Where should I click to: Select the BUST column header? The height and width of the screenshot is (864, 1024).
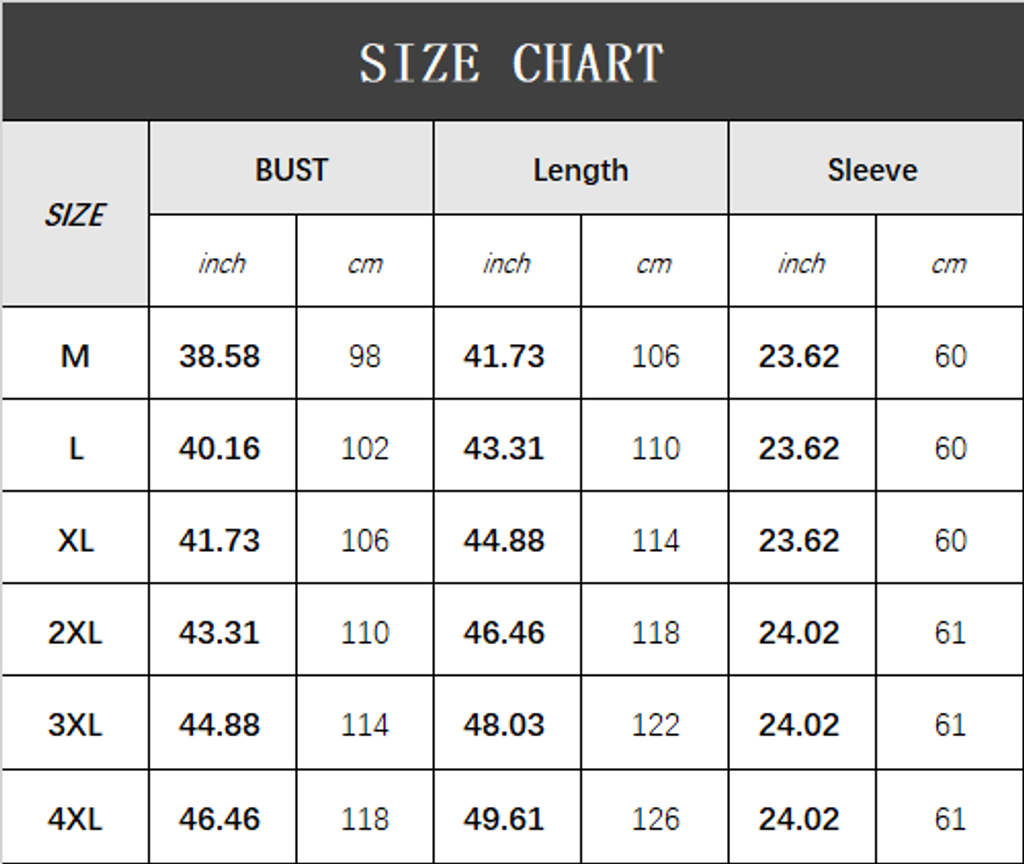291,170
